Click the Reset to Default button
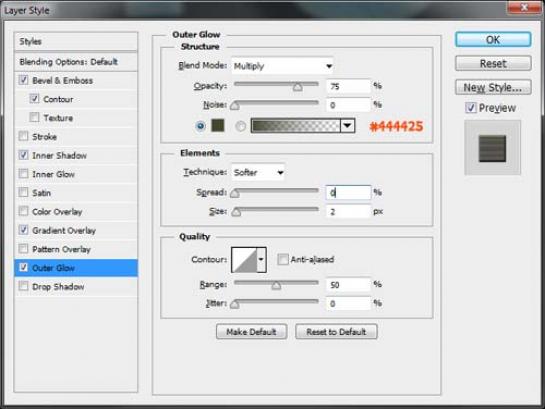 [x=336, y=332]
